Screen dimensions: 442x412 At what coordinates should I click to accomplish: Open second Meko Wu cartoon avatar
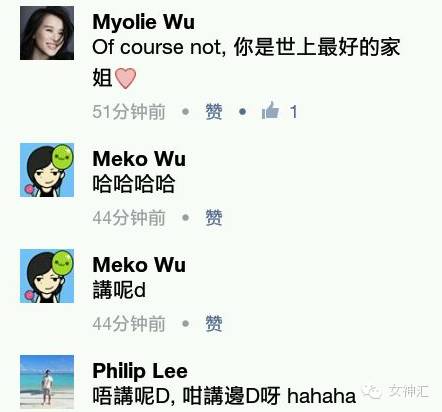(x=47, y=276)
